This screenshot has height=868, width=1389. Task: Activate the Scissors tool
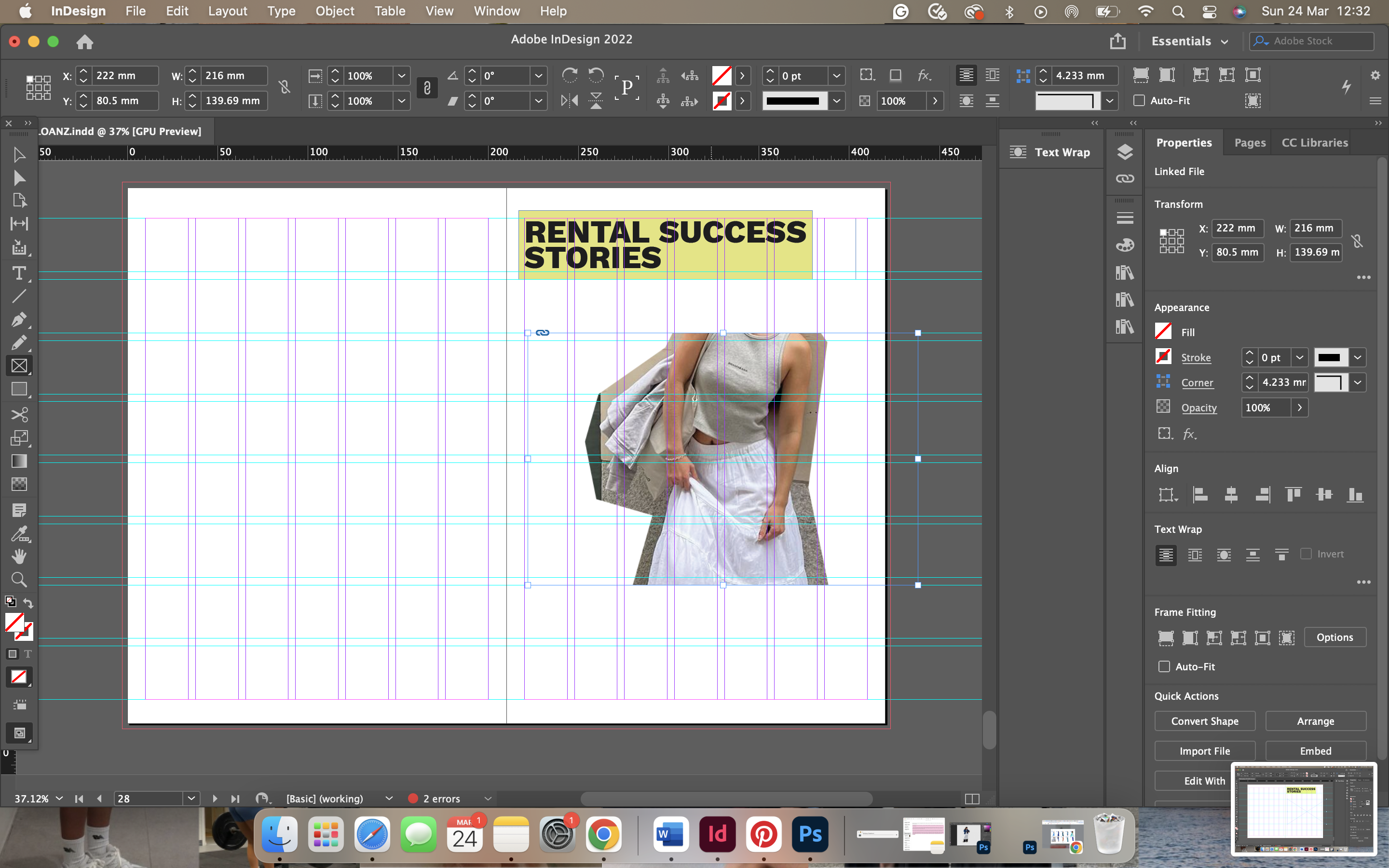click(x=19, y=415)
